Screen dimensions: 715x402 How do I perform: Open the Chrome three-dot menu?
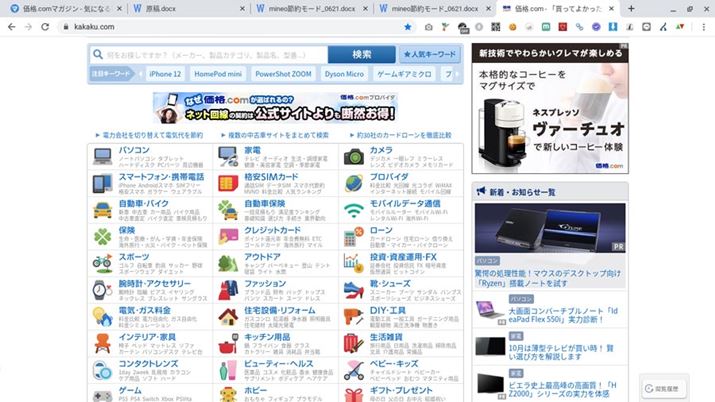[704, 27]
